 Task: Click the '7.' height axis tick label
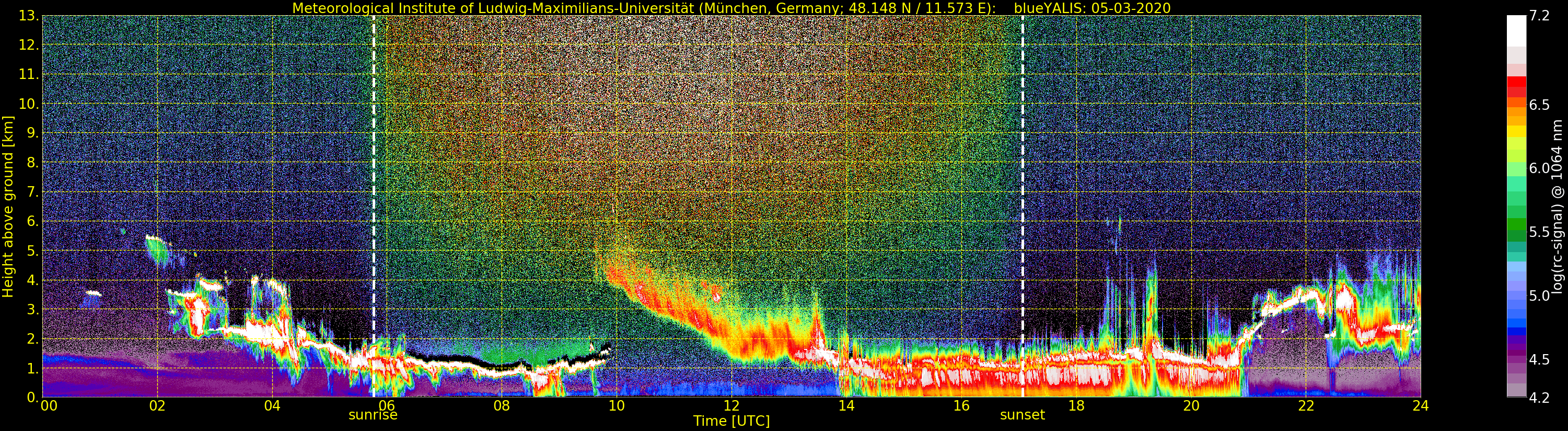click(x=33, y=192)
